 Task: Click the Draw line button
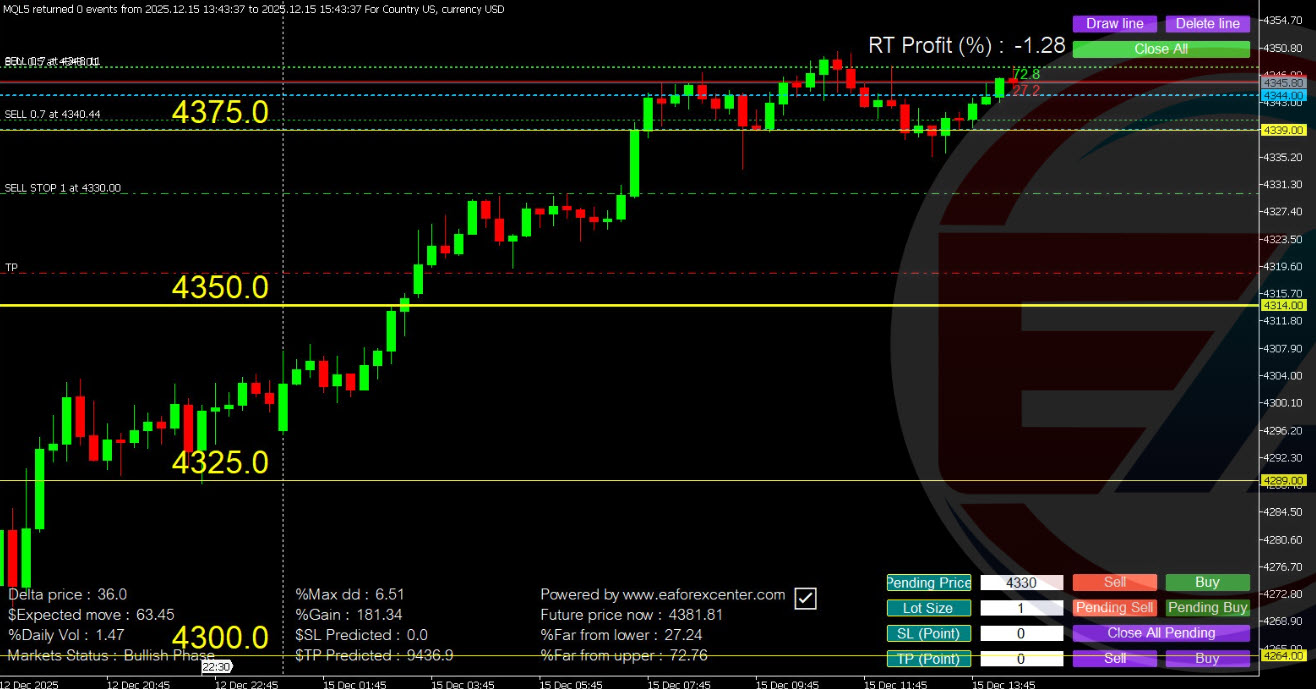pyautogui.click(x=1114, y=23)
